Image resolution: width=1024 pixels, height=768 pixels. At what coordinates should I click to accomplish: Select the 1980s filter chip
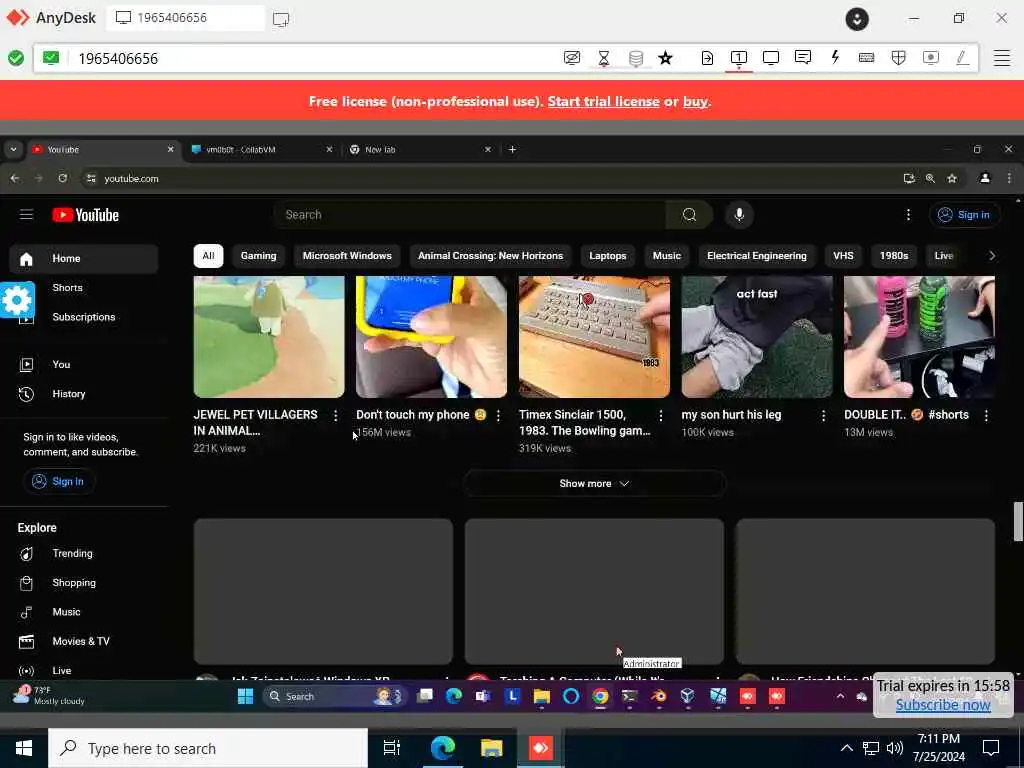tap(893, 256)
